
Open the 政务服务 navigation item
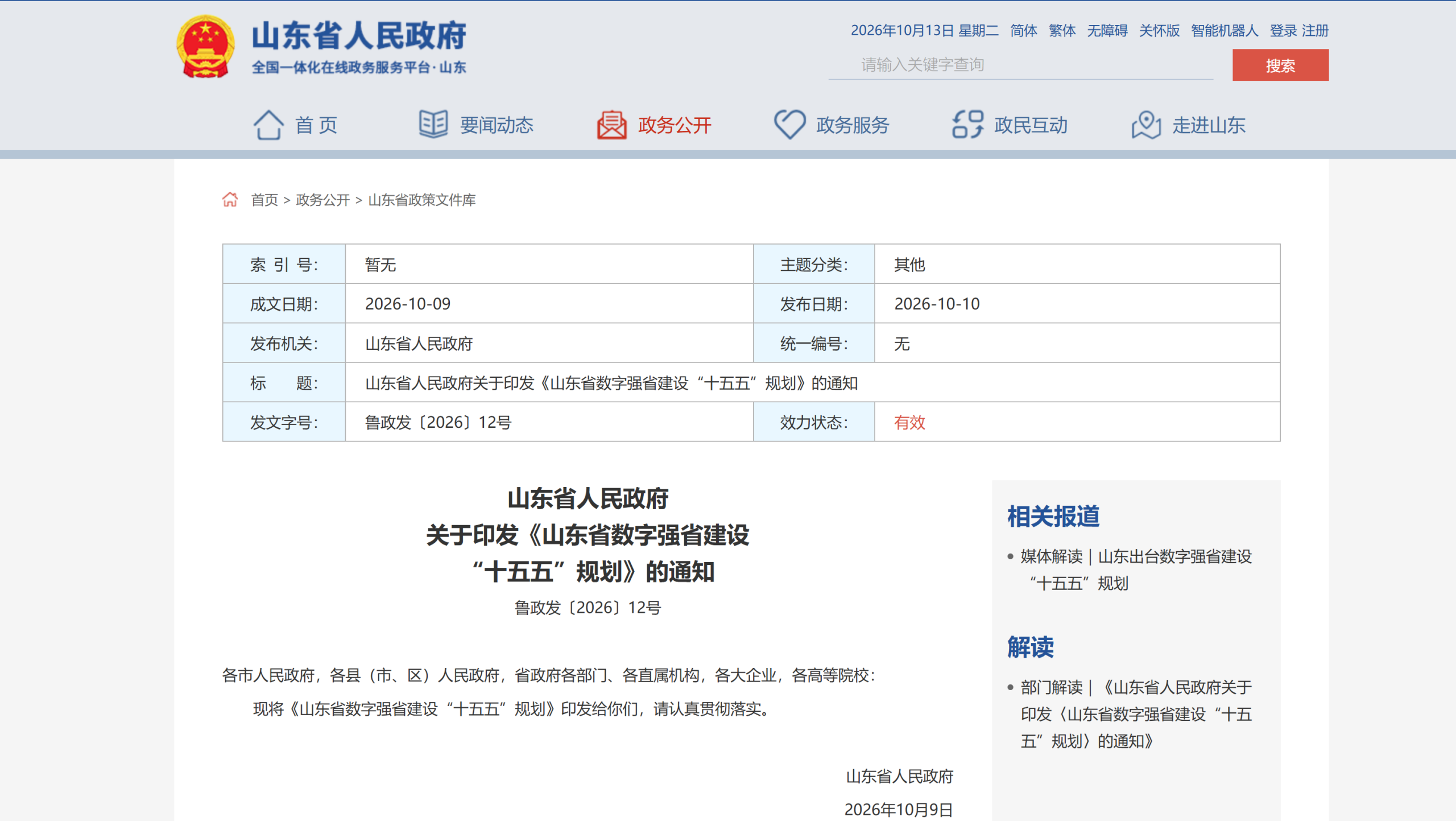coord(853,125)
